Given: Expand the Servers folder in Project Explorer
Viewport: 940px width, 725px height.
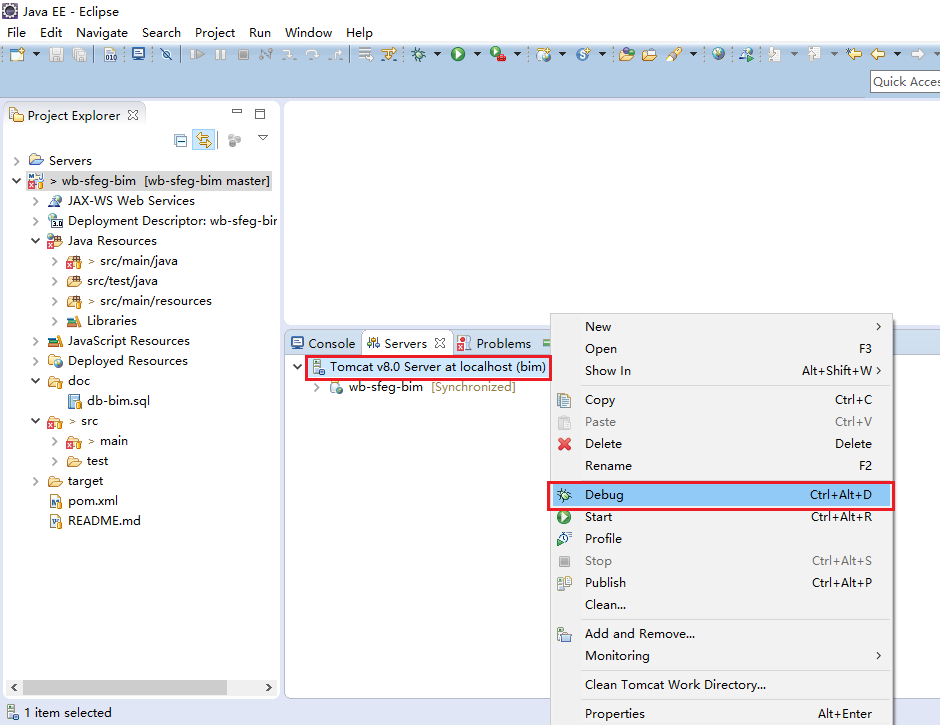Looking at the screenshot, I should [16, 161].
